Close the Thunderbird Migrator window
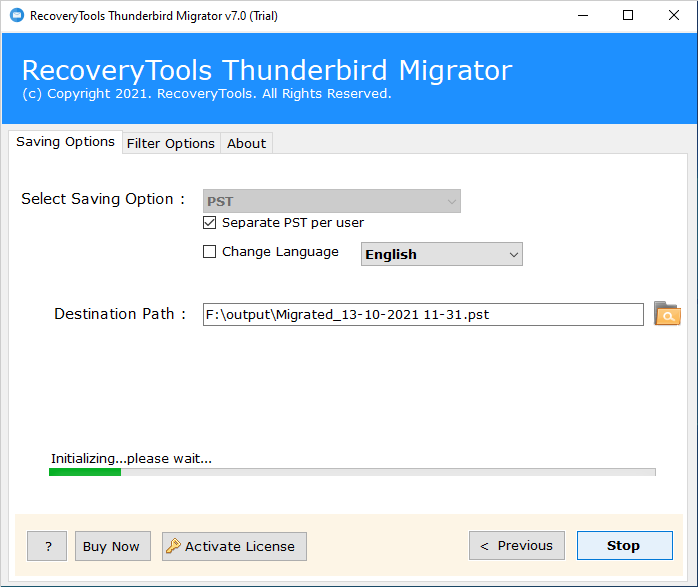The width and height of the screenshot is (698, 587). coord(674,16)
